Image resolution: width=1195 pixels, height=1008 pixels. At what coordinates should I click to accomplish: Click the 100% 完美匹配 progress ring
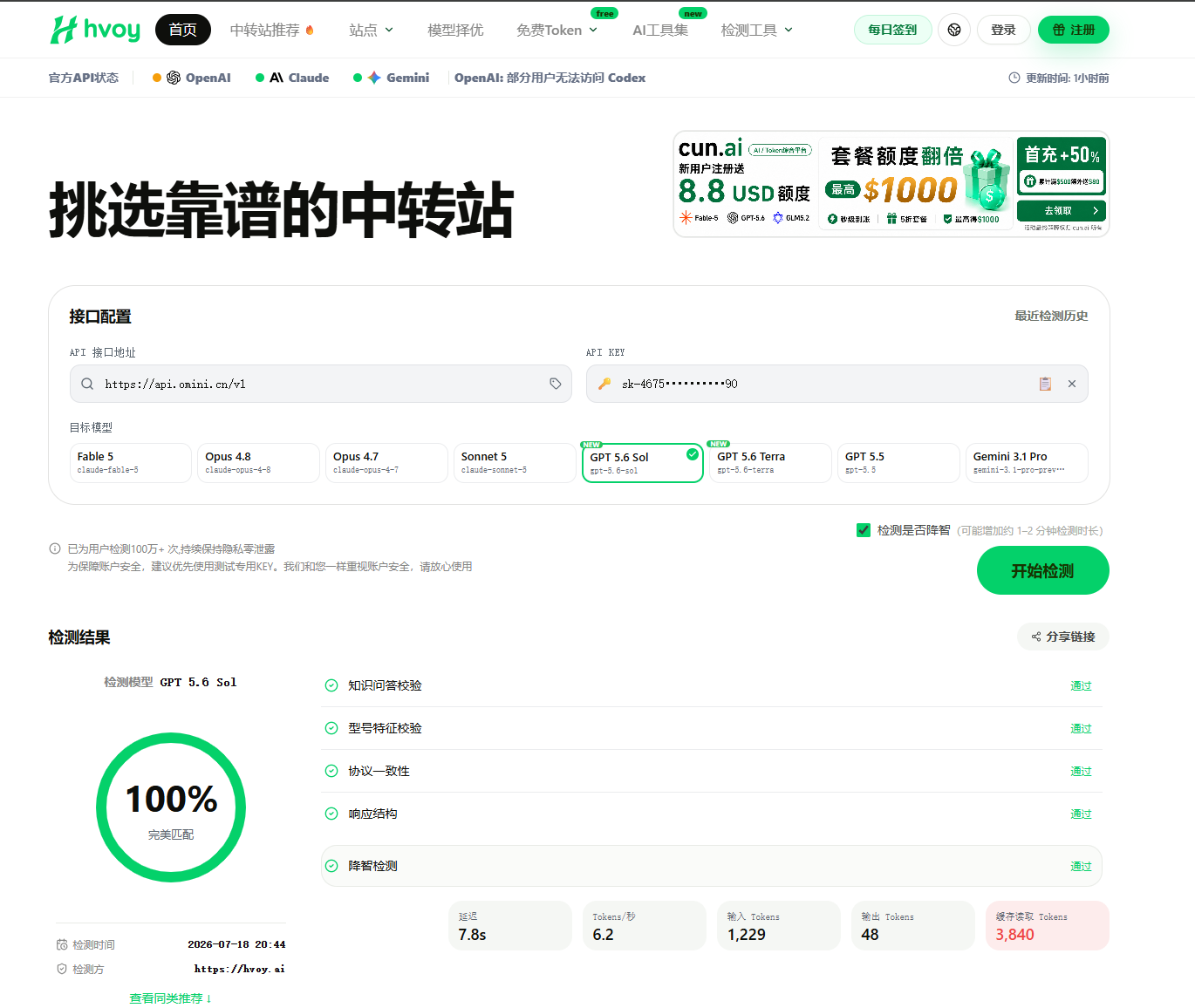click(171, 807)
